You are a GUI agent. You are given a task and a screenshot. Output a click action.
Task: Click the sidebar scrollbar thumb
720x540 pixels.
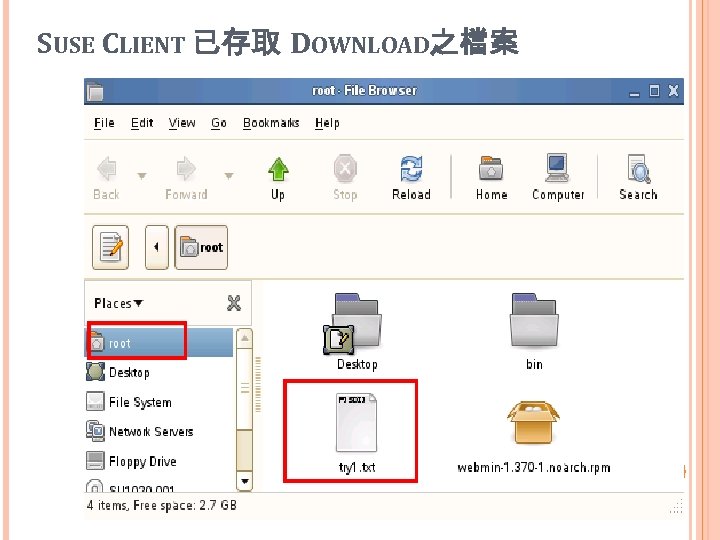tap(245, 389)
